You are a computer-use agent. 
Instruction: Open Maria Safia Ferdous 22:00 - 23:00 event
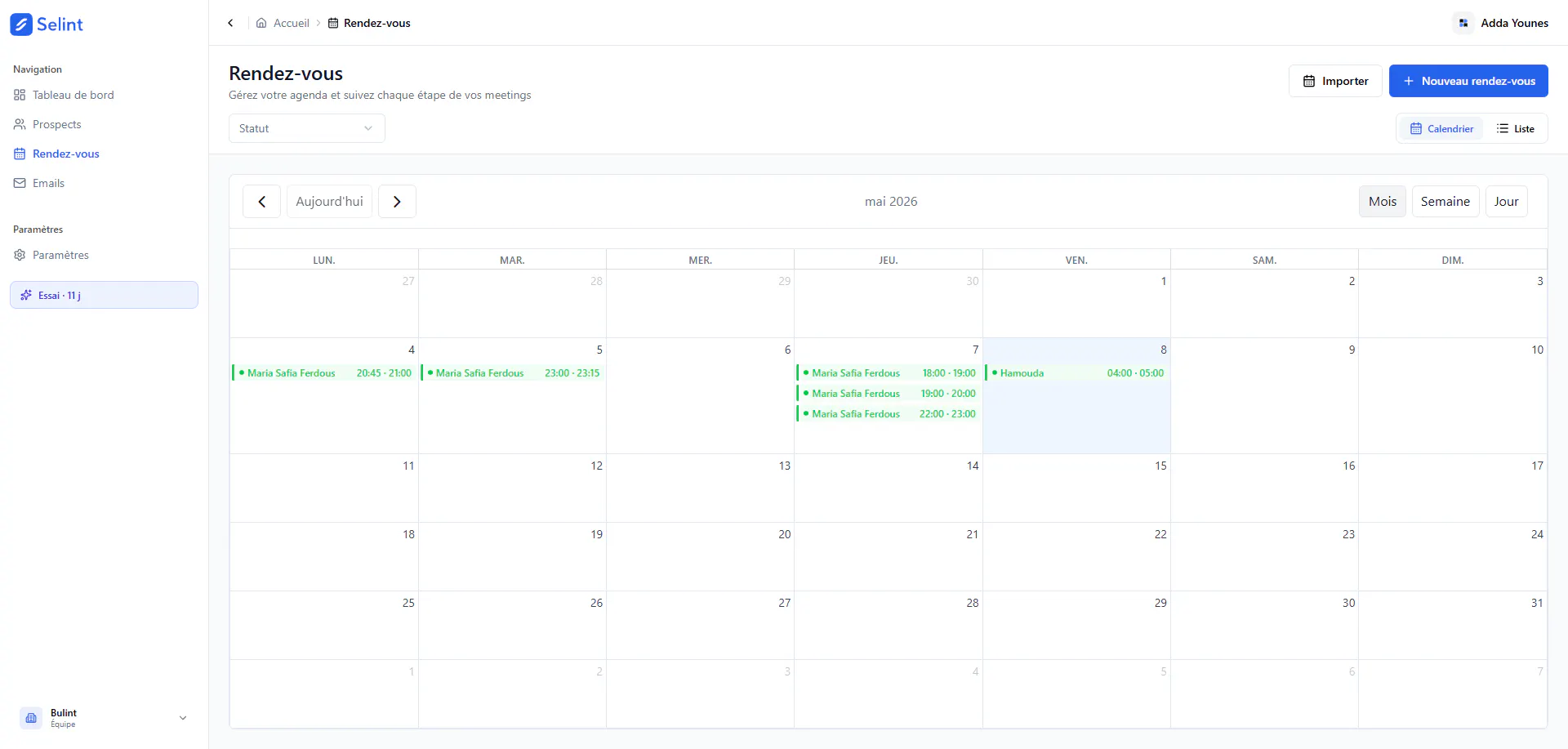click(x=888, y=413)
